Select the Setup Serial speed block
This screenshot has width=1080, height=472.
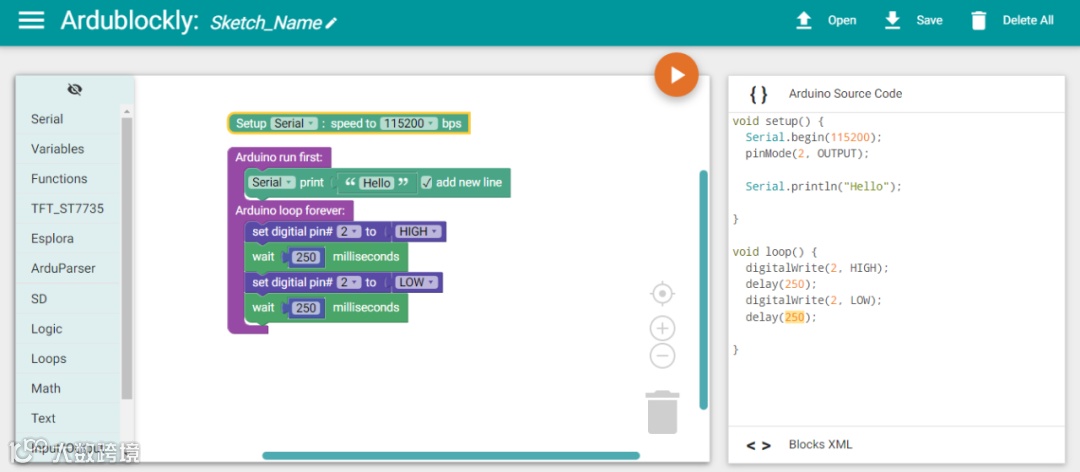349,123
